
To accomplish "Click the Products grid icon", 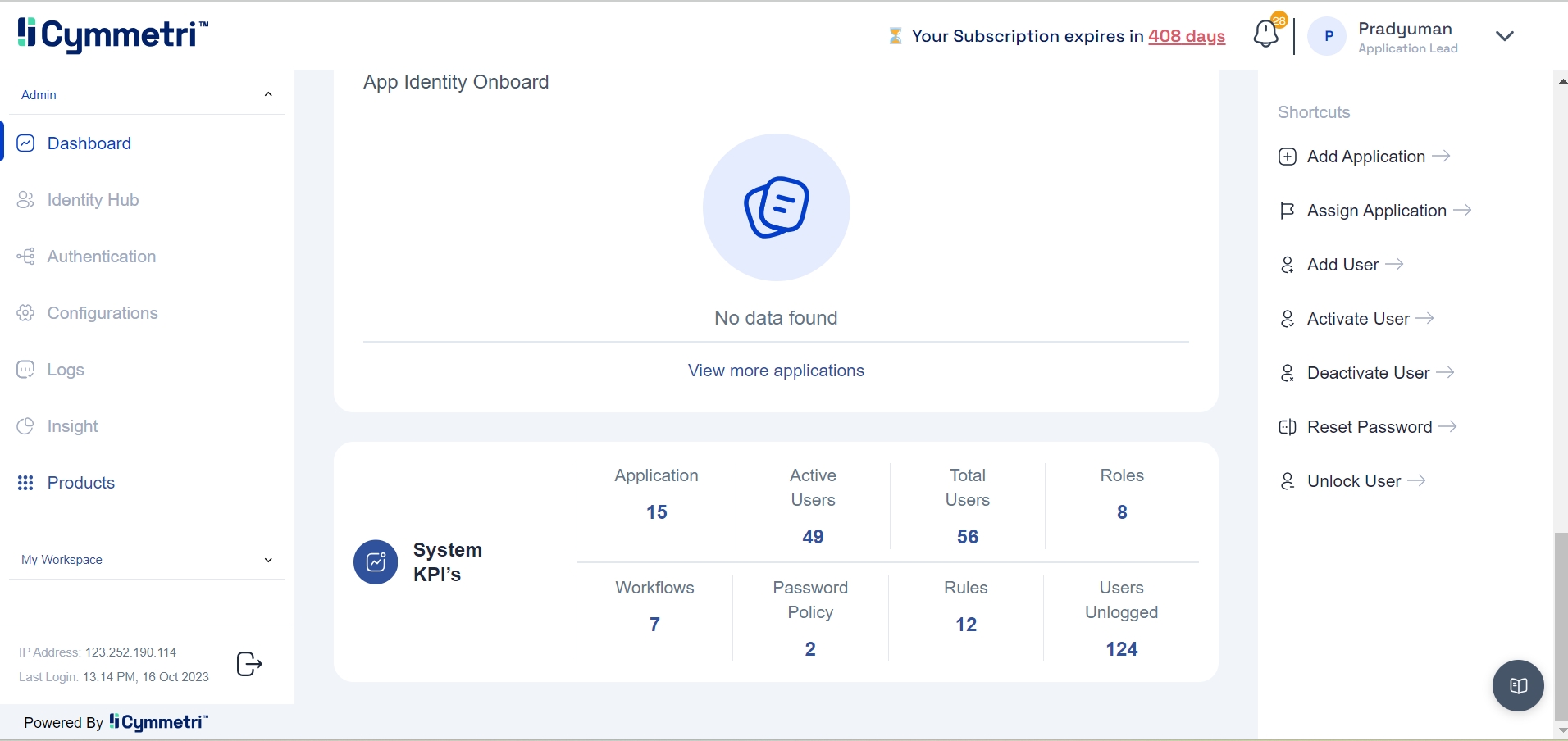I will pos(25,483).
